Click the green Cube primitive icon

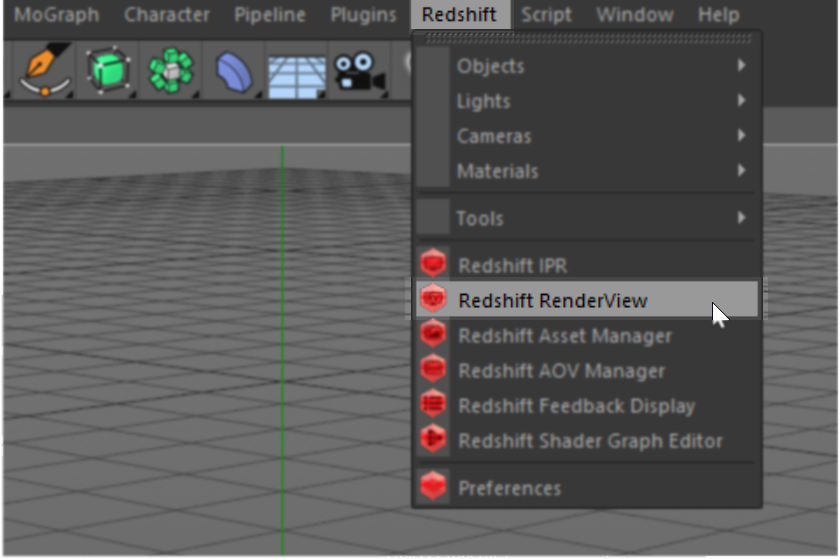(x=108, y=71)
